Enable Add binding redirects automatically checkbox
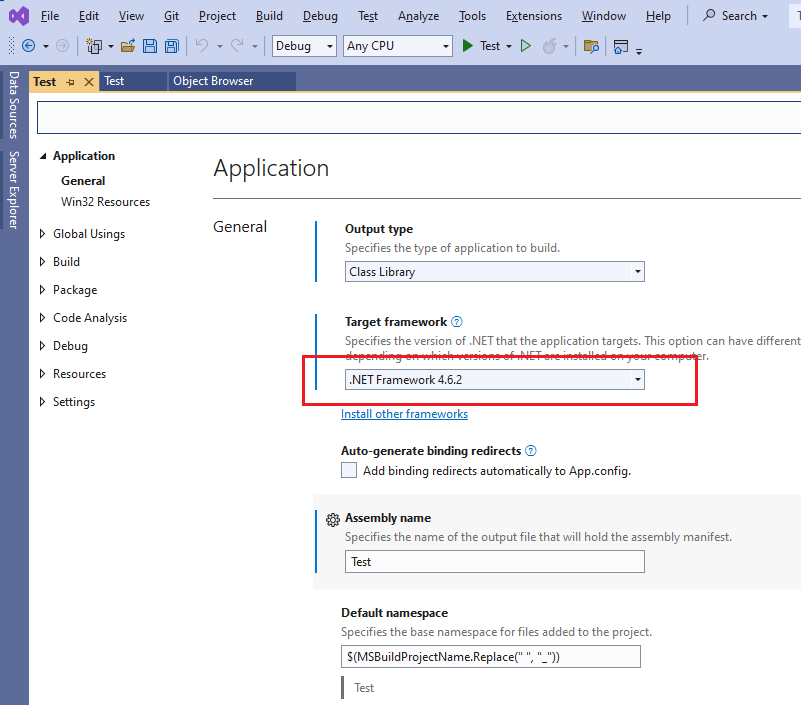 (x=349, y=470)
